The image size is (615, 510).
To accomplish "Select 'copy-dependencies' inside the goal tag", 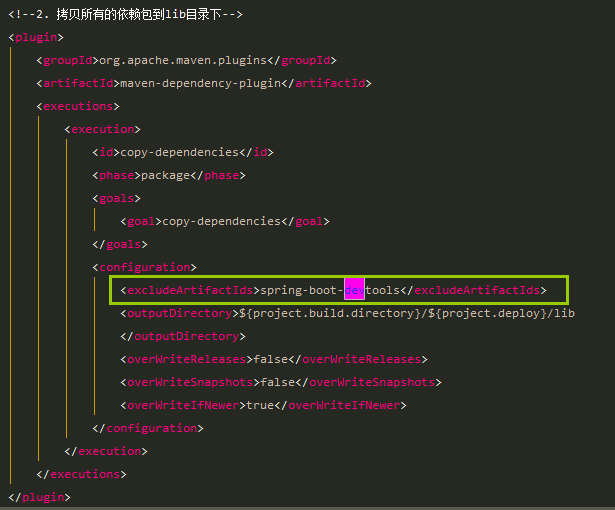I will click(x=221, y=221).
